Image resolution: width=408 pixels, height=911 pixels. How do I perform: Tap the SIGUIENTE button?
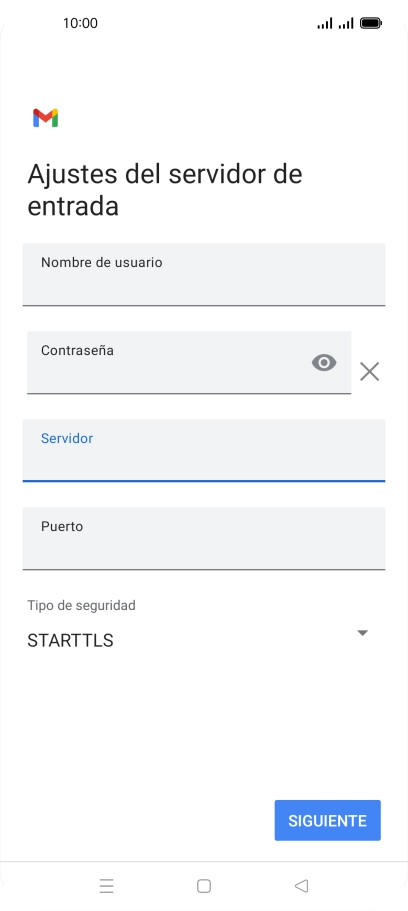click(328, 820)
